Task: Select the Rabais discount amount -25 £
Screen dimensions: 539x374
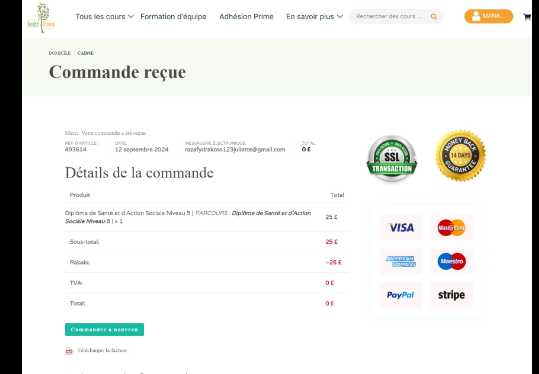Action: 333,262
